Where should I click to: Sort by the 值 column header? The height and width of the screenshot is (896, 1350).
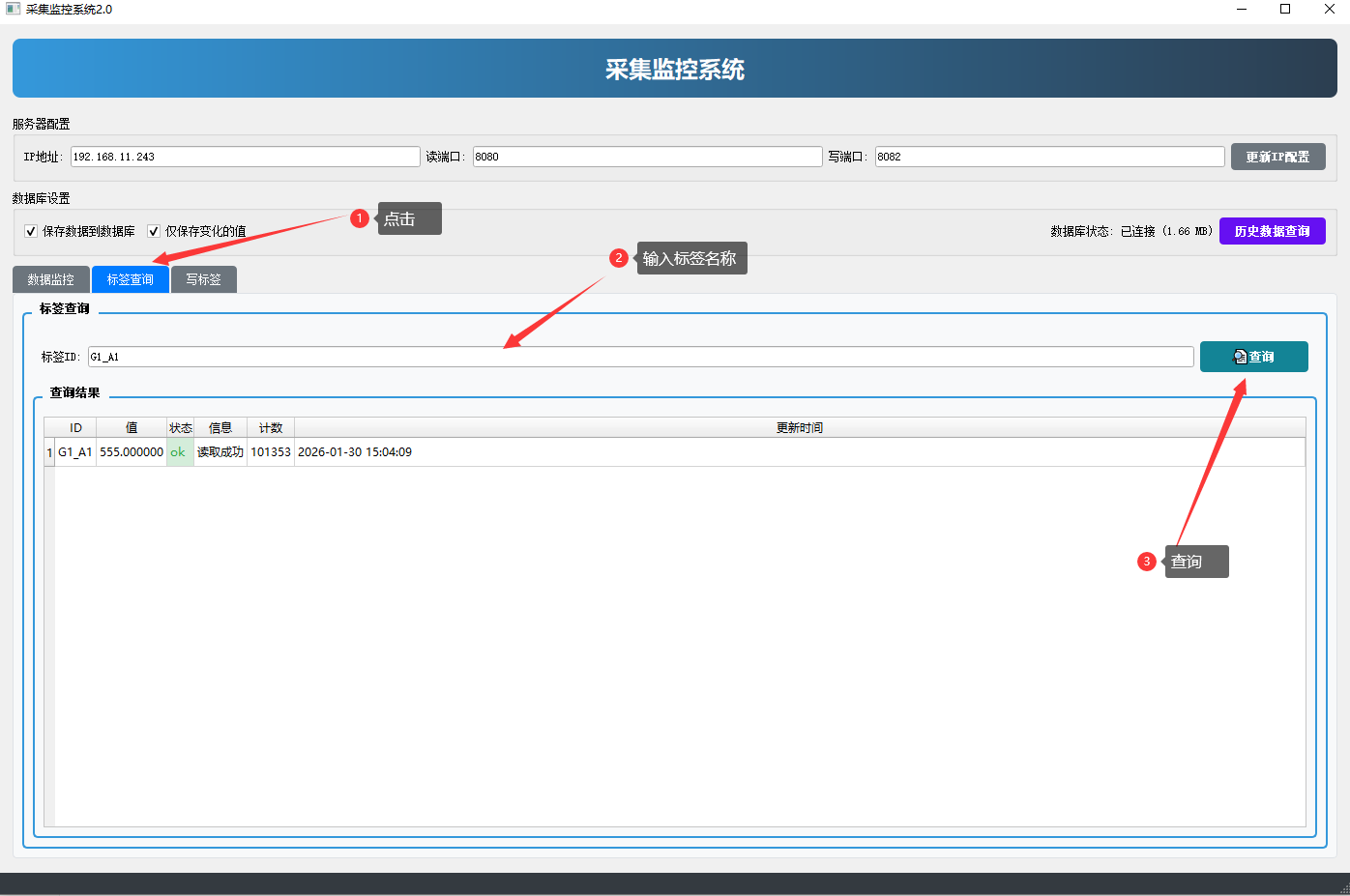(132, 427)
